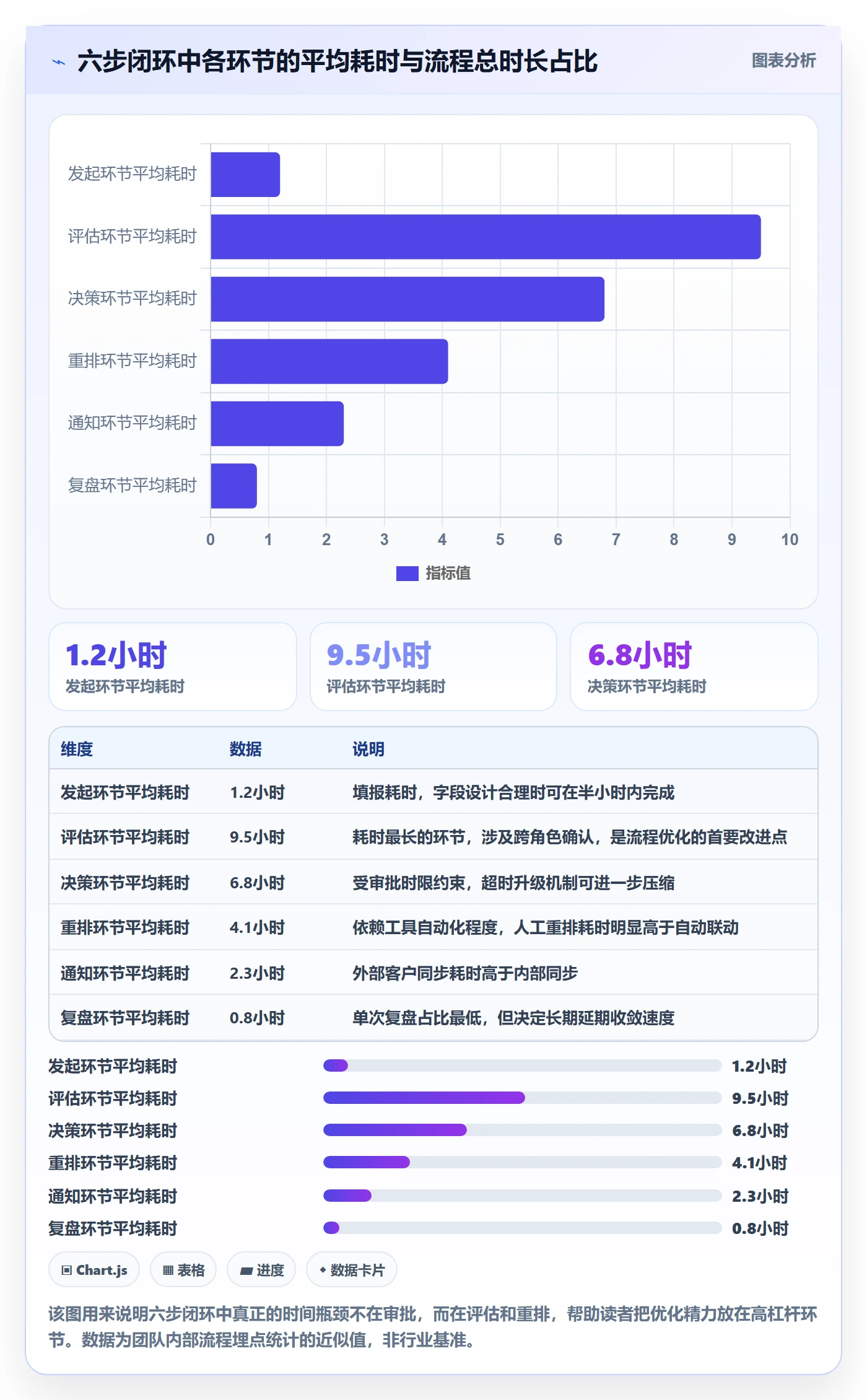Select the Chart.js tag chip
This screenshot has height=1400, width=867.
(94, 1270)
